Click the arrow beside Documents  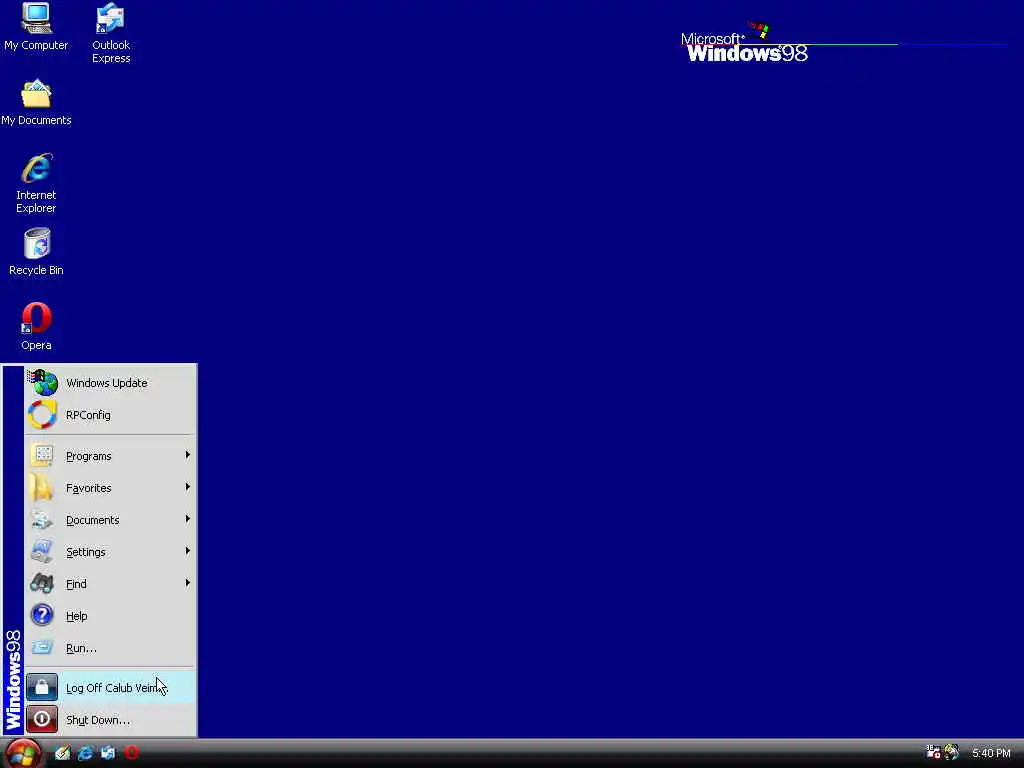[x=187, y=519]
